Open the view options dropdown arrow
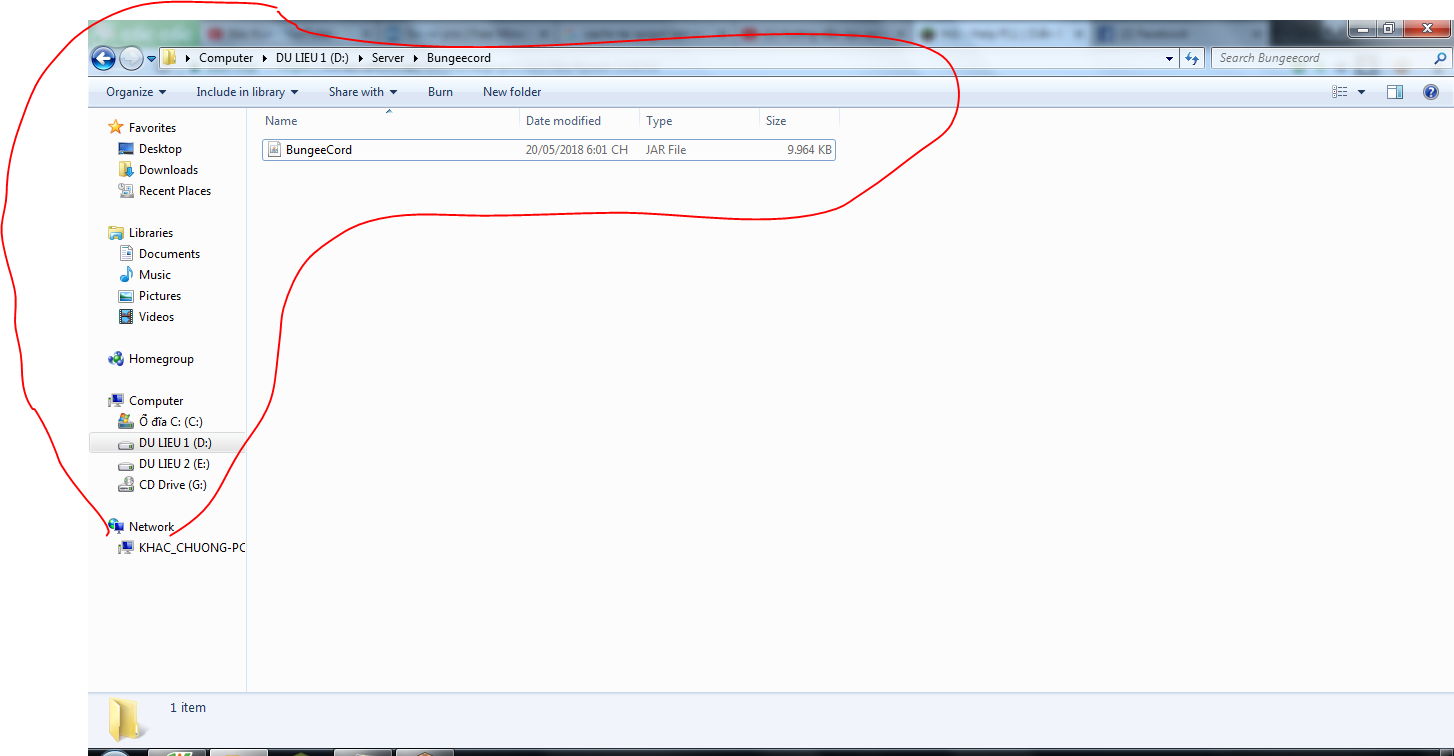 click(1361, 92)
